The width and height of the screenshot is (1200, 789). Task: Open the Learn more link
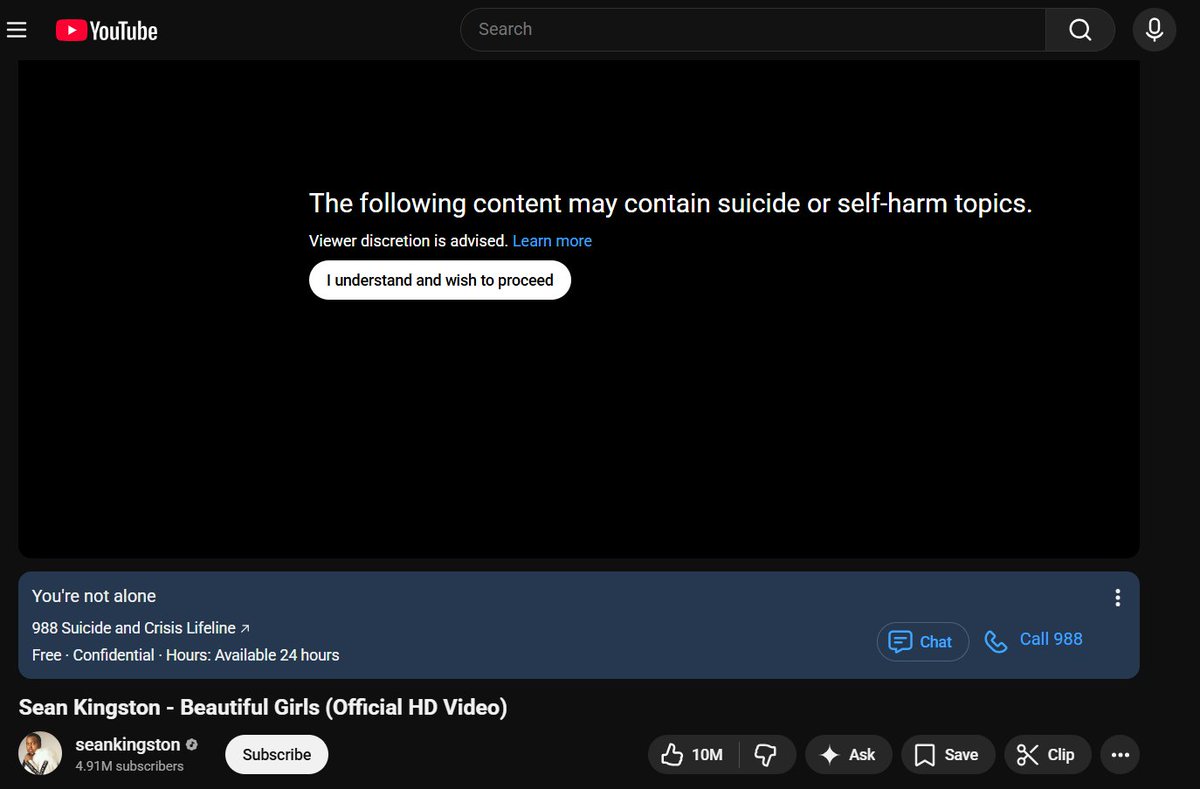pyautogui.click(x=552, y=241)
